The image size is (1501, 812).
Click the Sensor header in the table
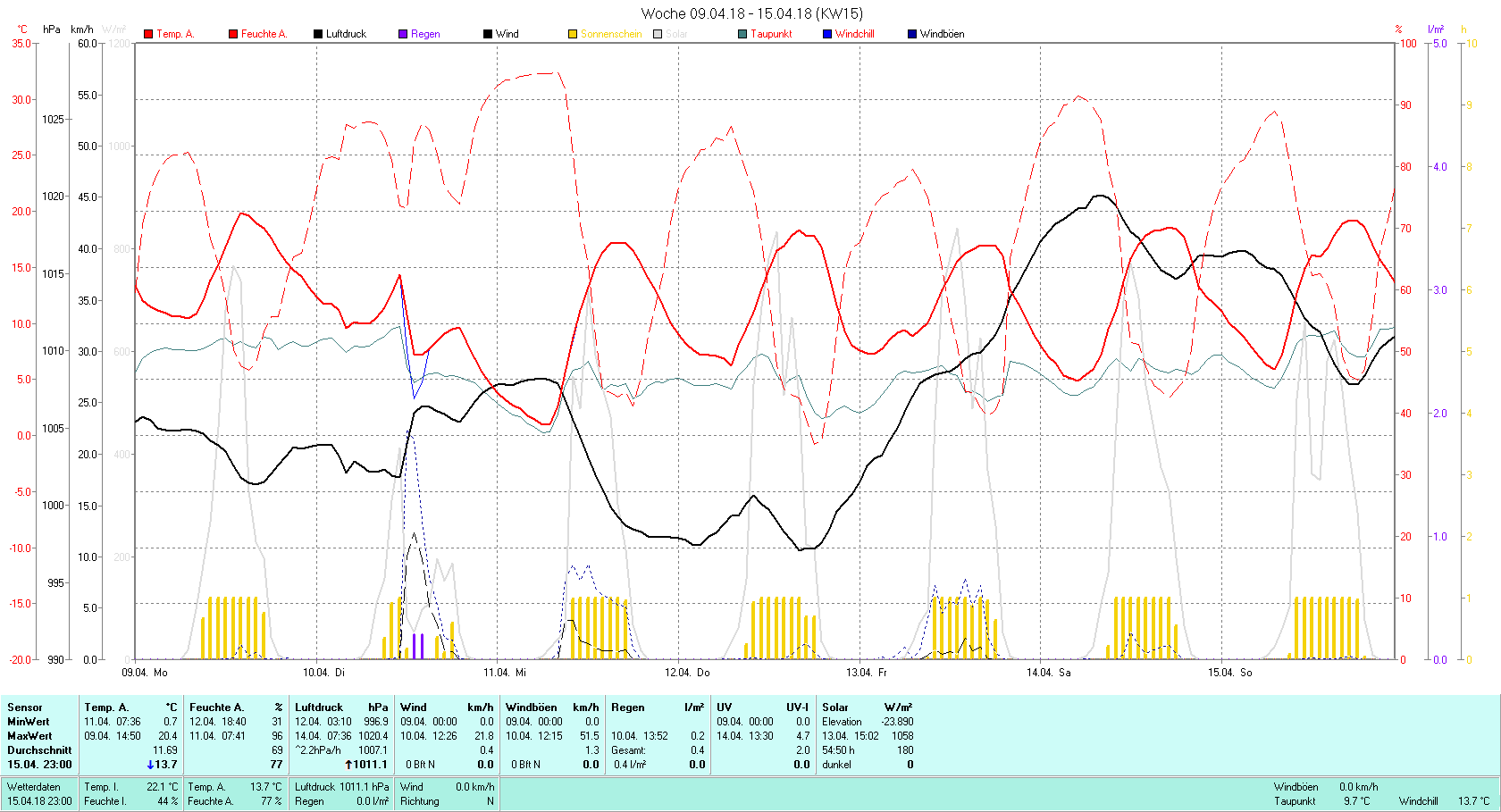(x=25, y=707)
